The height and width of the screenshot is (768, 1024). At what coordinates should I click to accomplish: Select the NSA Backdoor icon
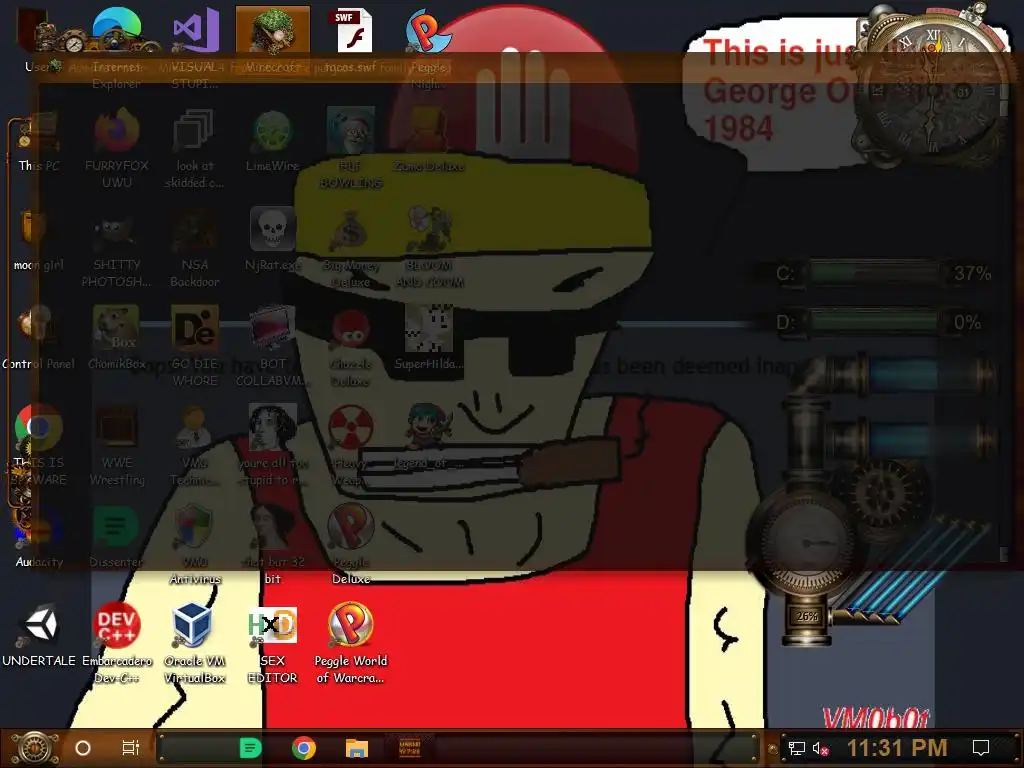point(195,247)
